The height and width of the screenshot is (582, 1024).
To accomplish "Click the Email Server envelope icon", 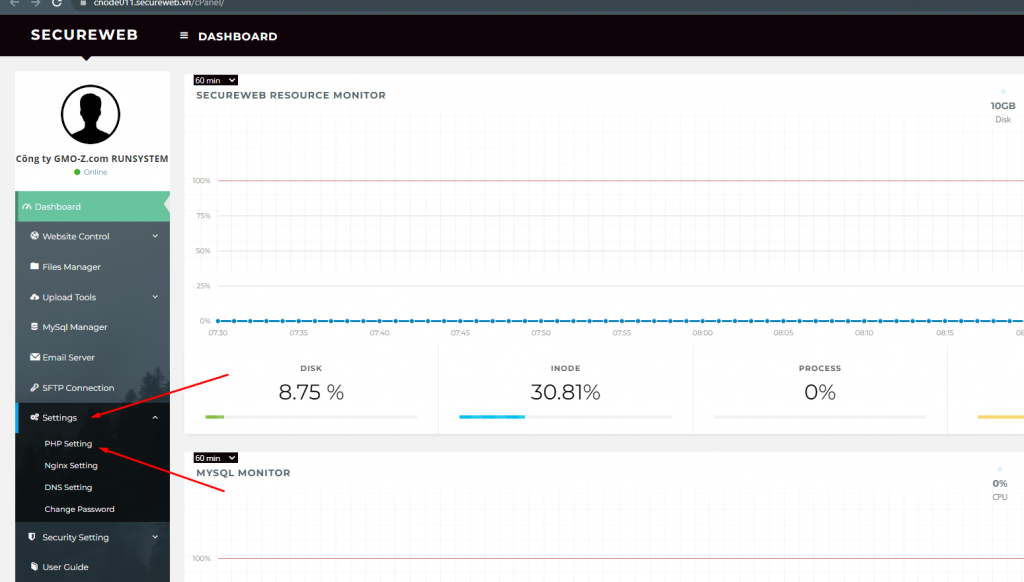I will (35, 357).
